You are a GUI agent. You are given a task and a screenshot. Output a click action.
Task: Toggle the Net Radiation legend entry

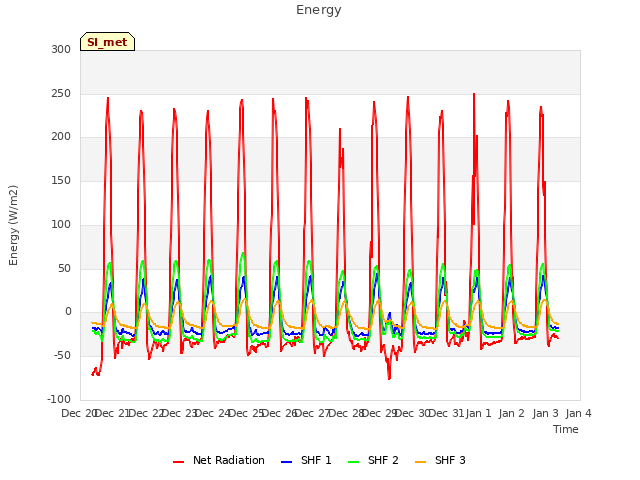[219, 460]
